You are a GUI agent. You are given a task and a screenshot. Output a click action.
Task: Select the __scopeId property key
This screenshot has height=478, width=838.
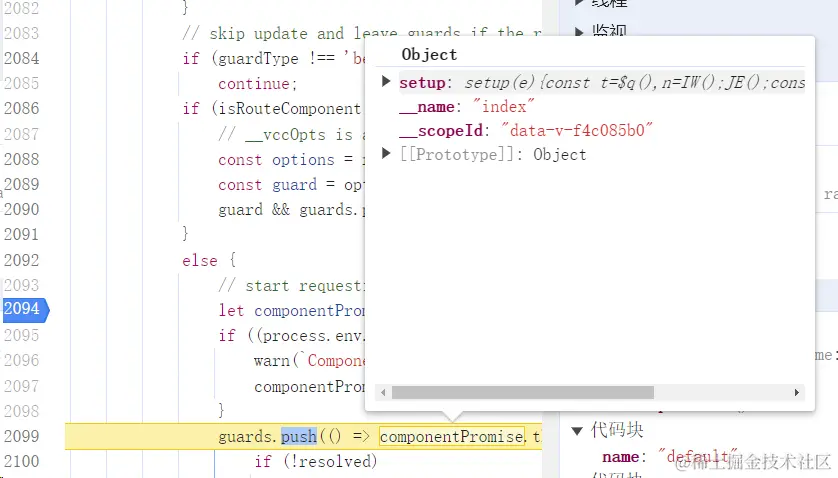pyautogui.click(x=441, y=130)
